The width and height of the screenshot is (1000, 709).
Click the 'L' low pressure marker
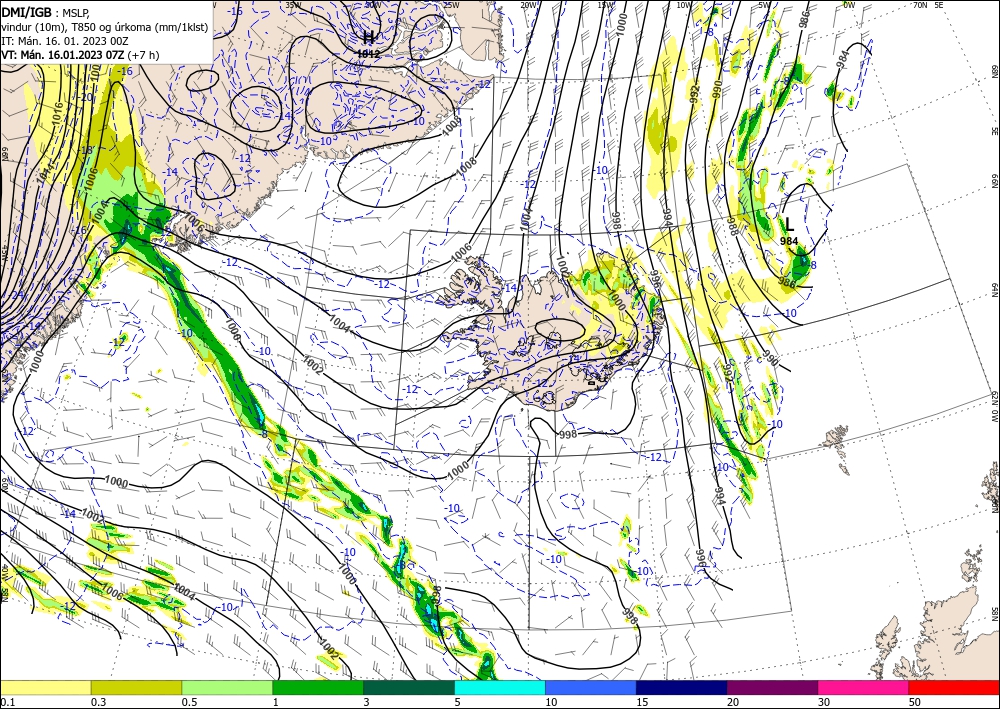click(789, 224)
